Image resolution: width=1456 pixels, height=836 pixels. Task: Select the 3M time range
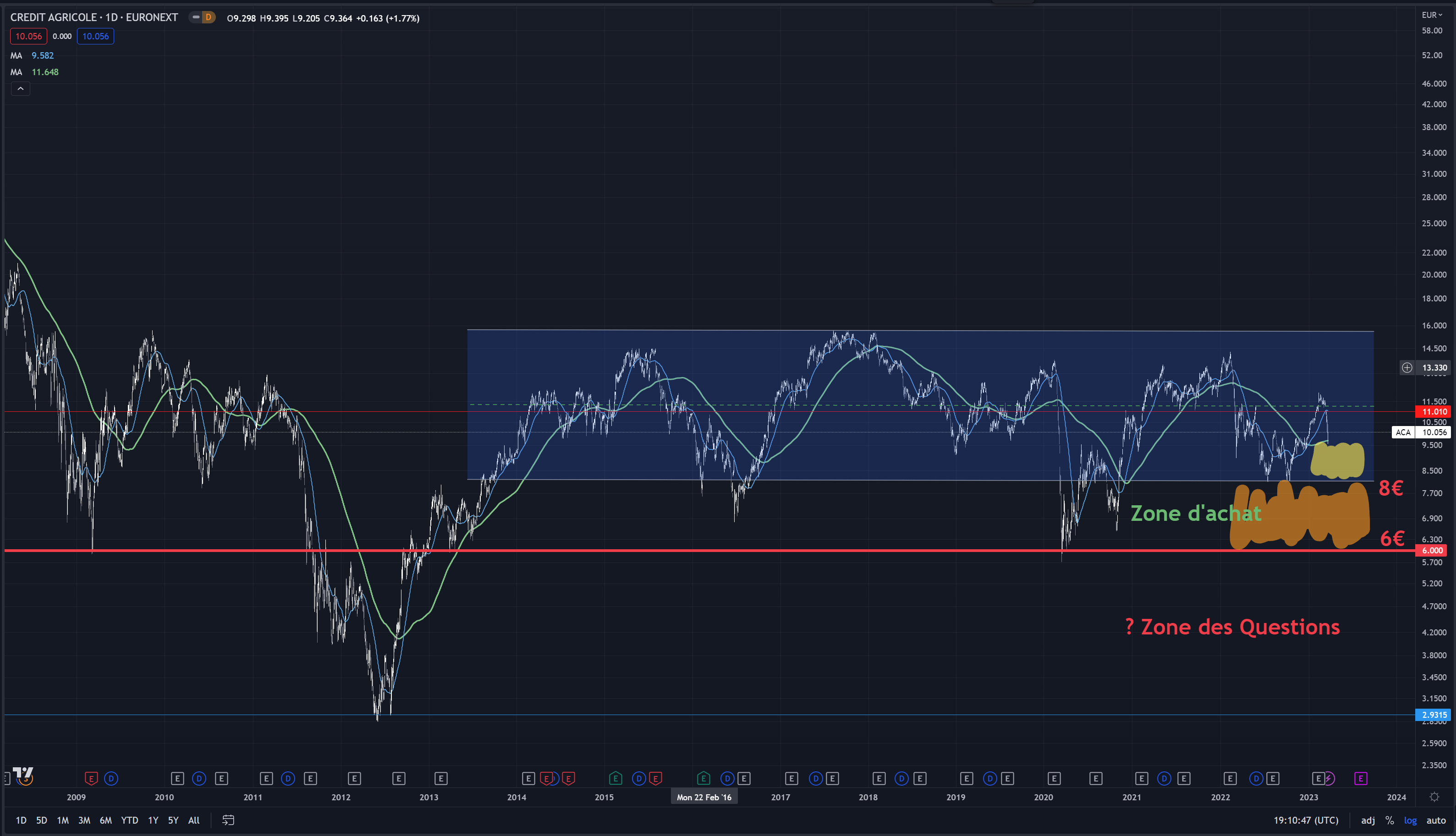tap(84, 820)
